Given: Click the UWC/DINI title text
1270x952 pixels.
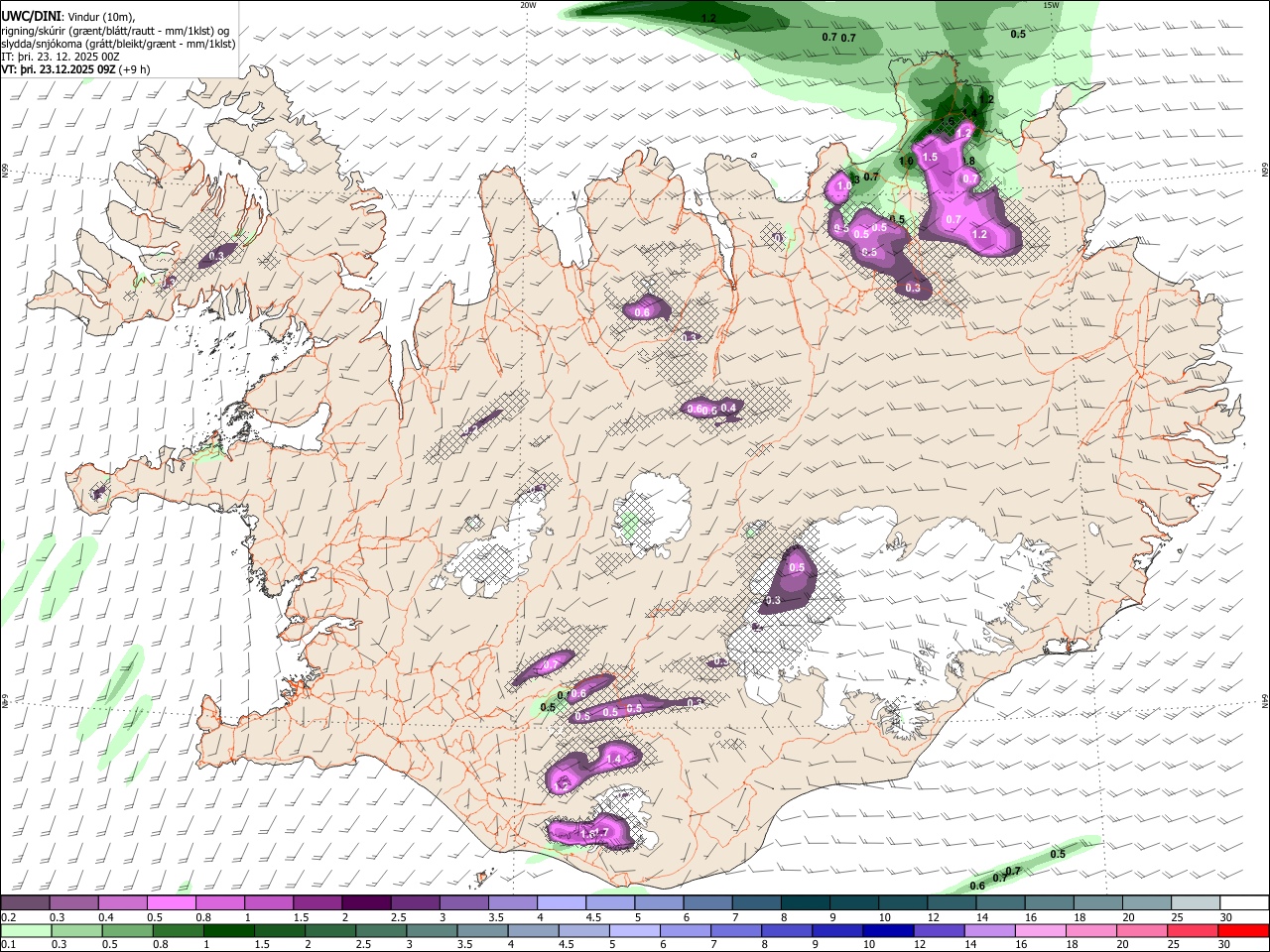Looking at the screenshot, I should pos(31,17).
